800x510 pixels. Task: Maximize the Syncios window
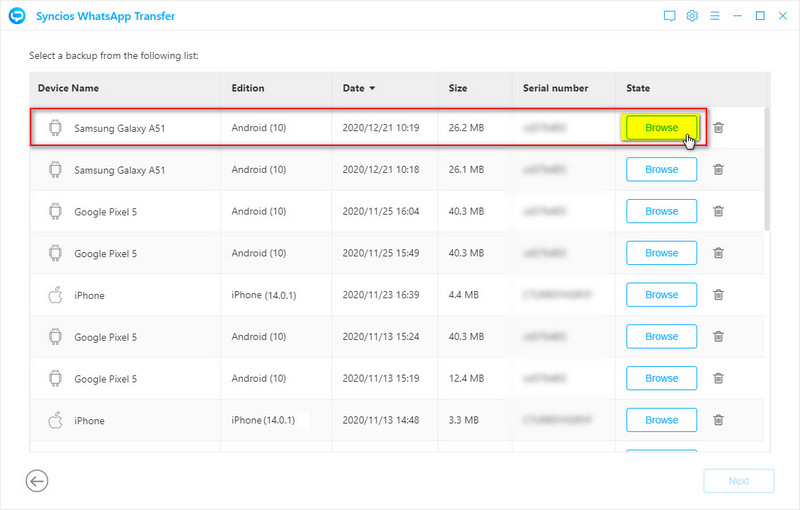pos(760,16)
